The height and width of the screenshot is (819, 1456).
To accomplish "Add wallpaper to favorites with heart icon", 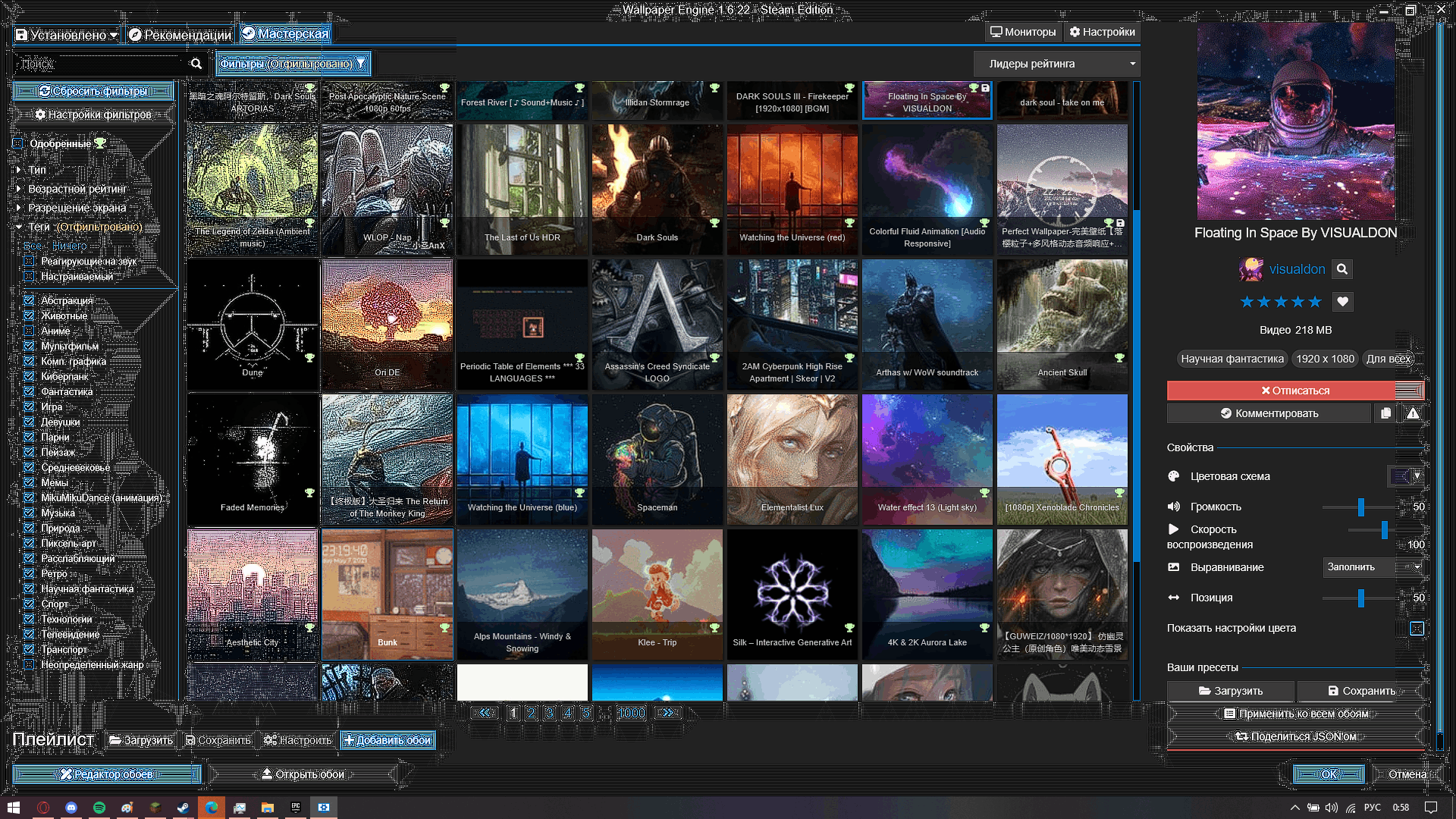I will (1342, 302).
